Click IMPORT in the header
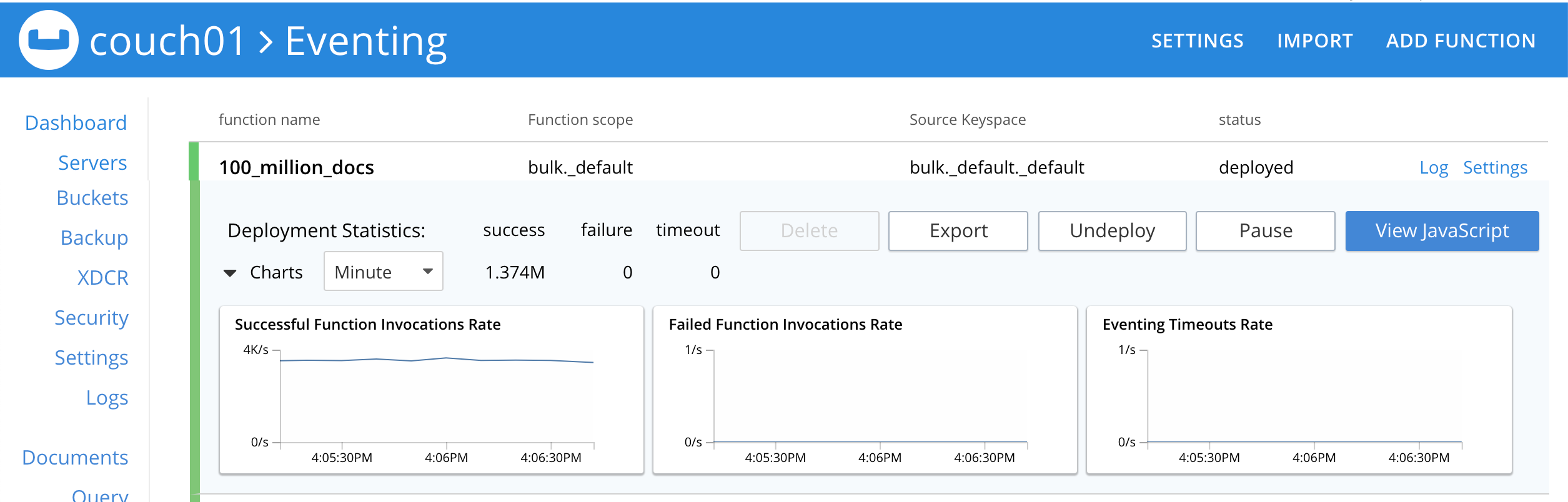The image size is (1568, 502). 1314,41
